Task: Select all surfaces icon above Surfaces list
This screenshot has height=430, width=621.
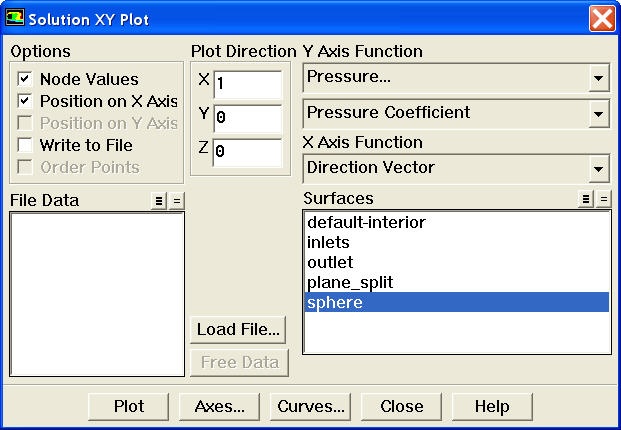Action: (x=586, y=199)
